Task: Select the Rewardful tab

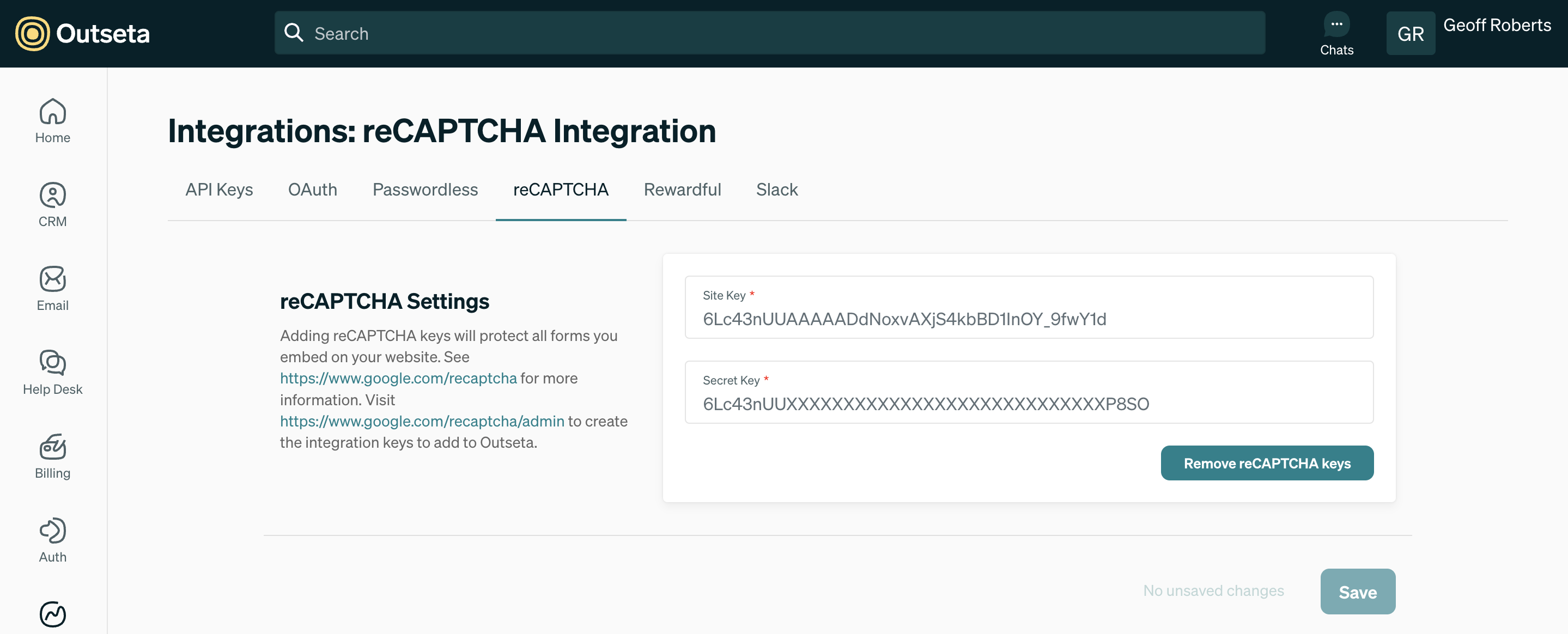Action: click(682, 190)
